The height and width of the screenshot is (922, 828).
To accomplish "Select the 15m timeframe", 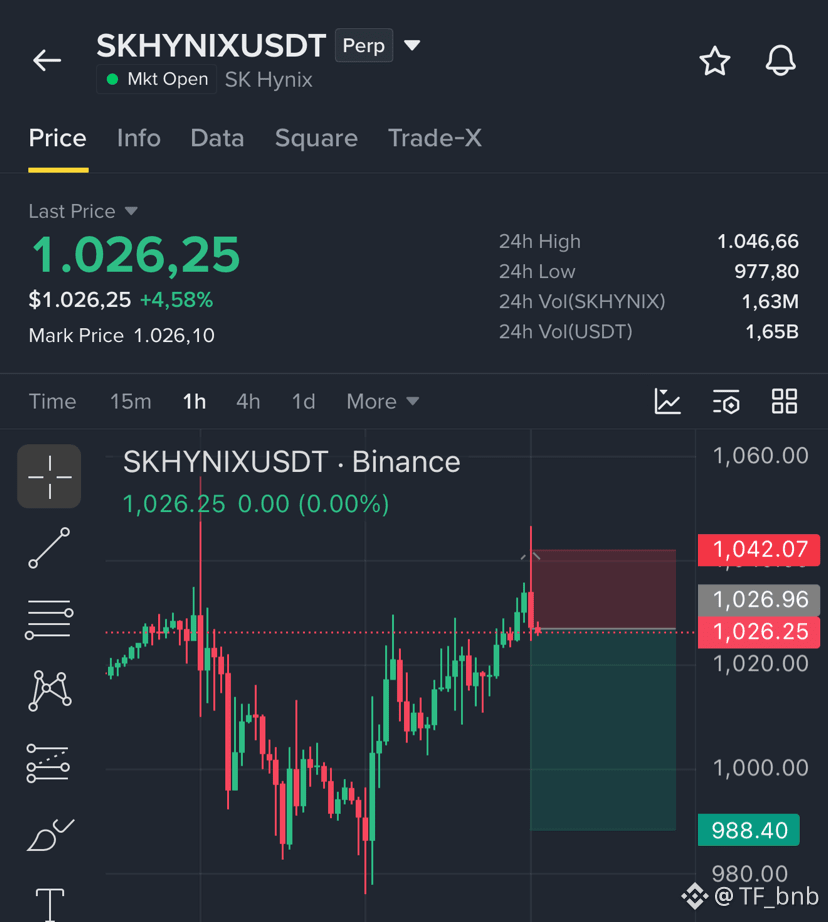I will click(x=131, y=402).
